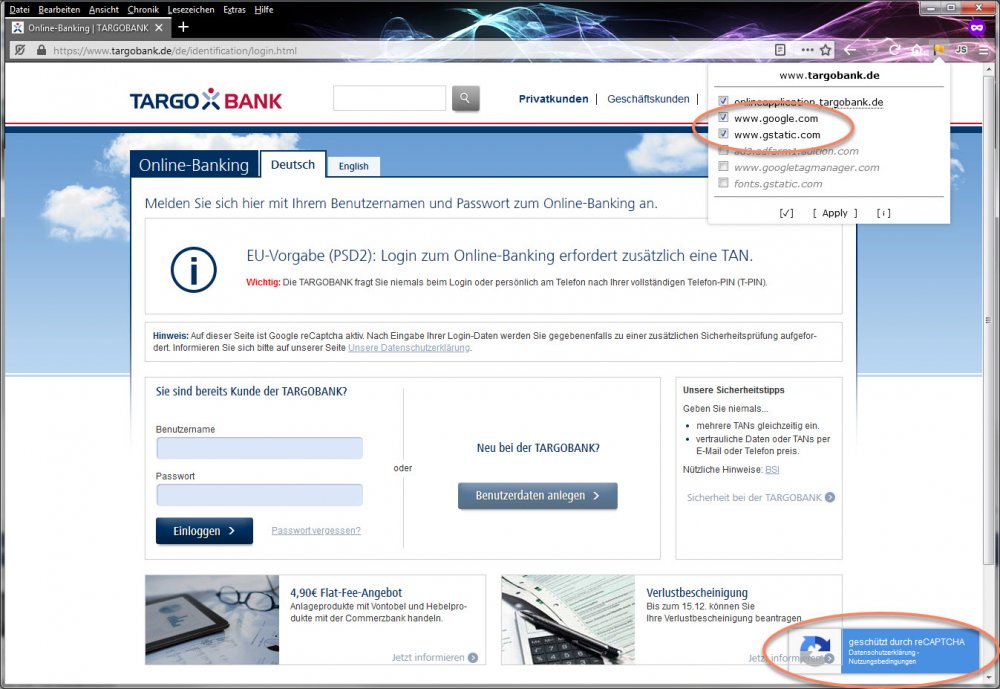The image size is (1000, 689).
Task: Focus the Passwort input field
Action: click(x=260, y=494)
